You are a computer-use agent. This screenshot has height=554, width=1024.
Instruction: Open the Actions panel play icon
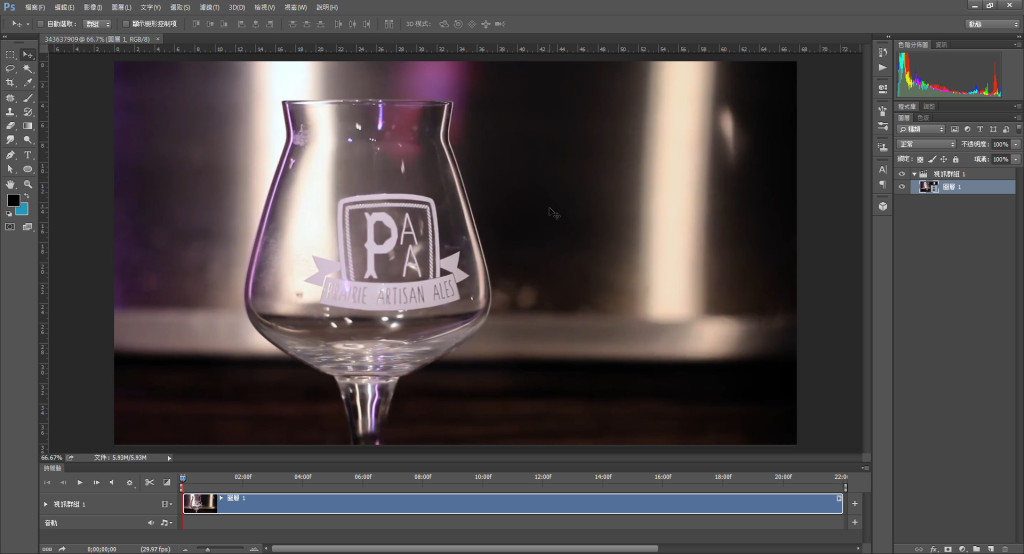click(x=883, y=67)
